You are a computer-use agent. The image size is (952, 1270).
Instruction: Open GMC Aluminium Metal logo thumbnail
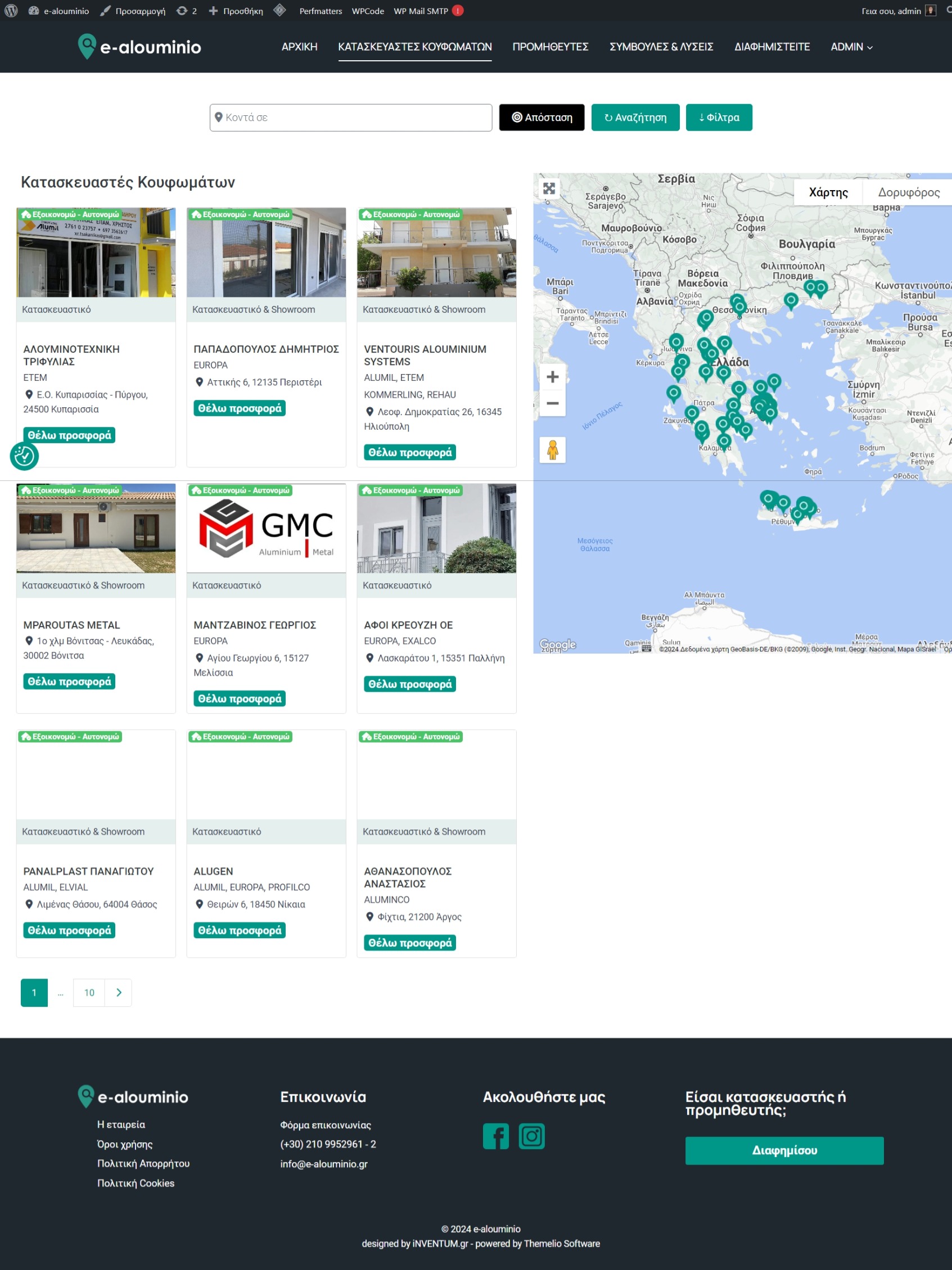coord(267,528)
